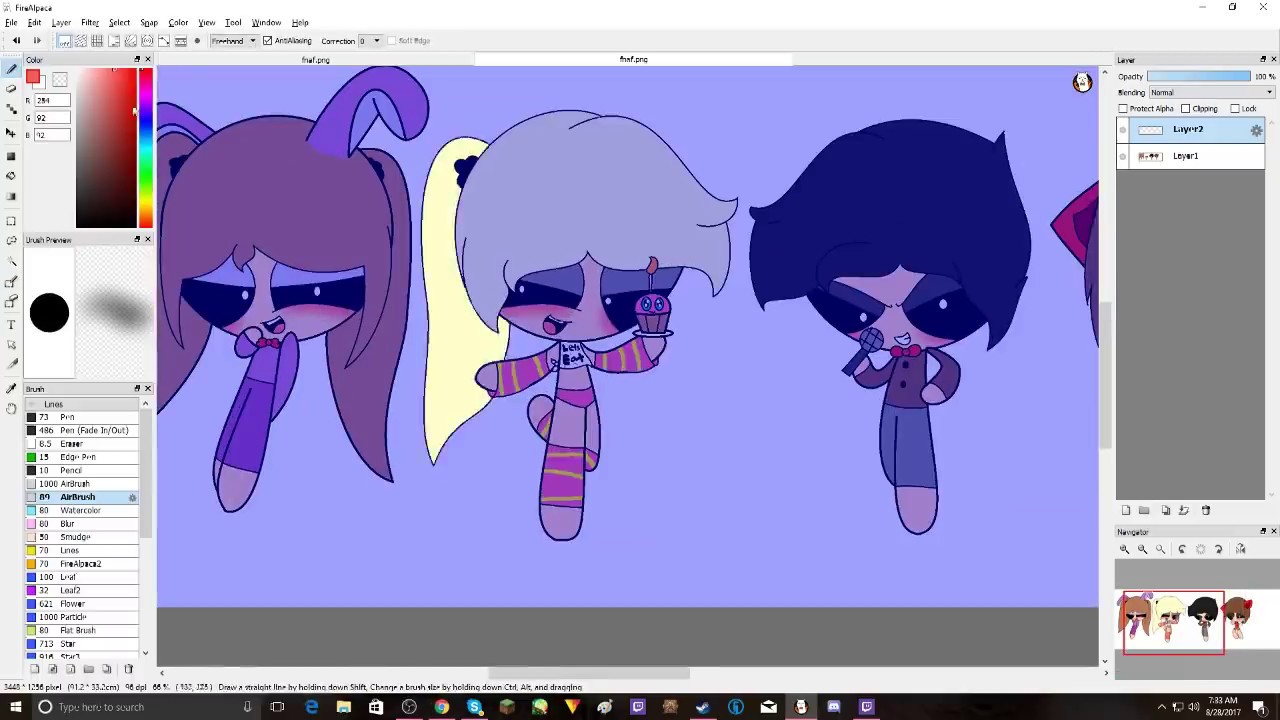This screenshot has width=1280, height=720.
Task: Enable the Protect Alpha checkbox
Action: [x=1123, y=109]
